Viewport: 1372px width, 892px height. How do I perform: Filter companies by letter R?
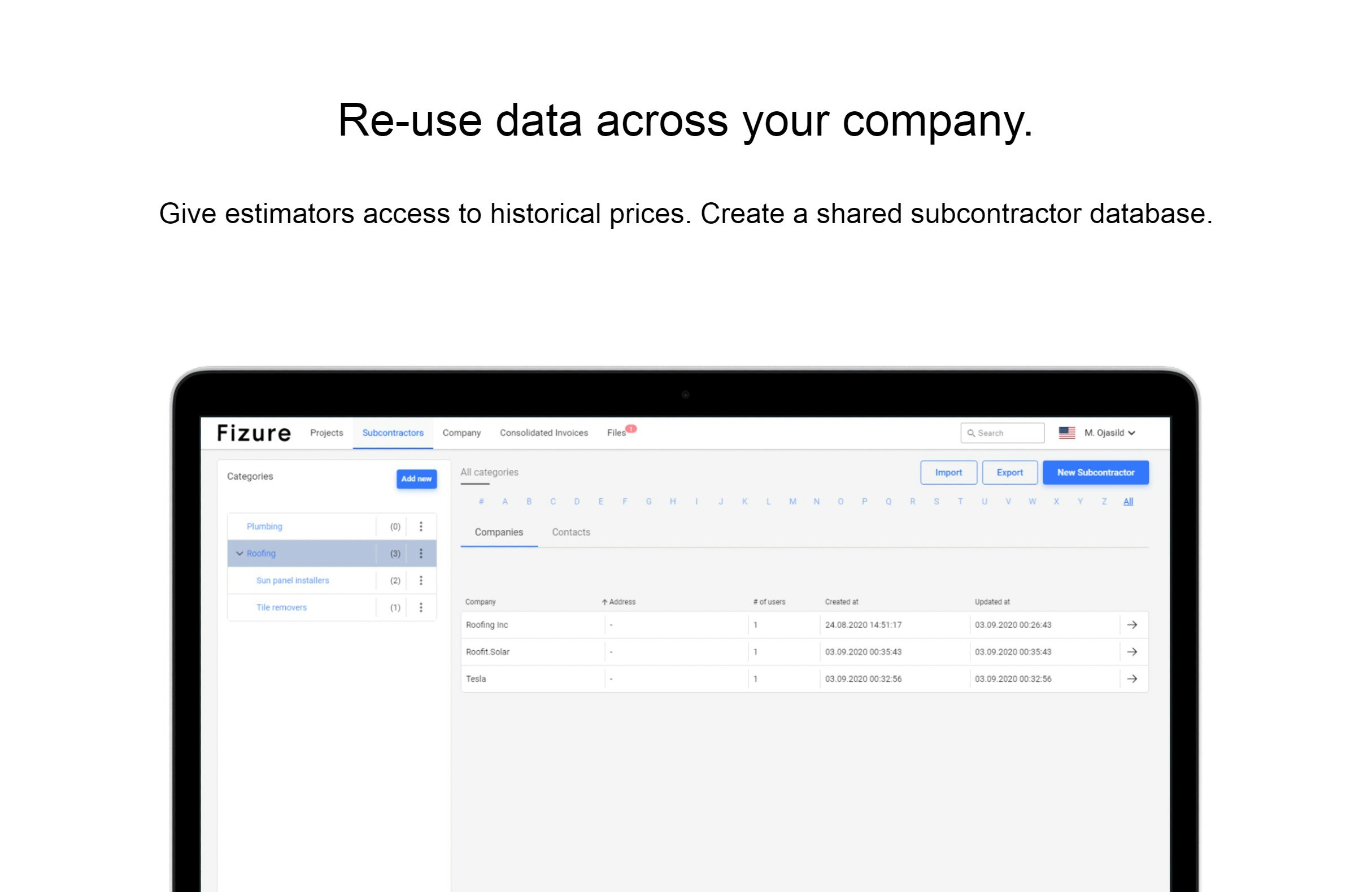tap(912, 502)
